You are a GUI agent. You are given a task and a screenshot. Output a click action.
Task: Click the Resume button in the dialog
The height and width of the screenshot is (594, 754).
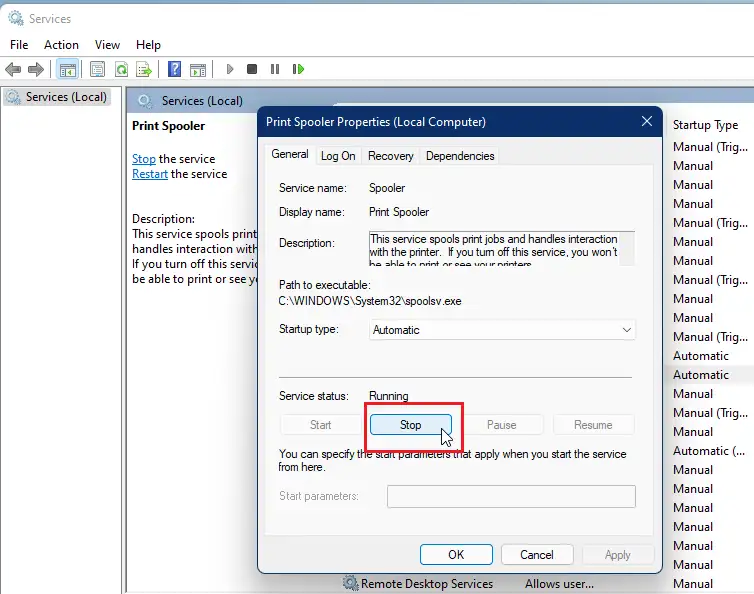click(593, 425)
